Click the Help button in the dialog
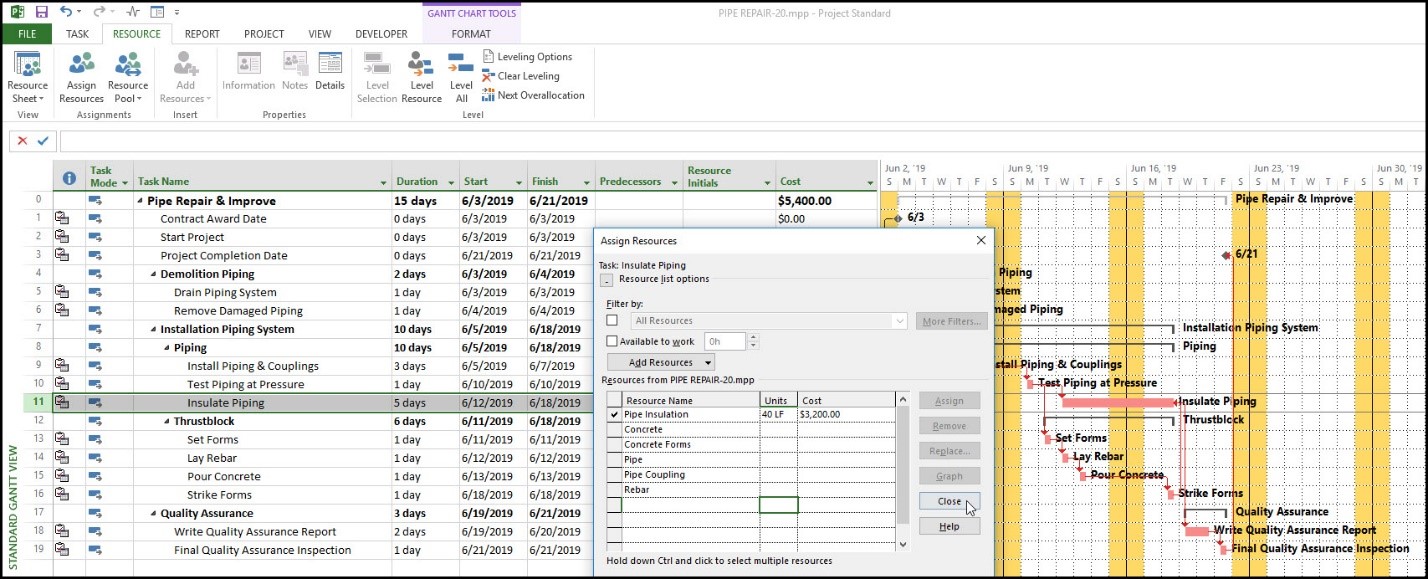 (949, 527)
